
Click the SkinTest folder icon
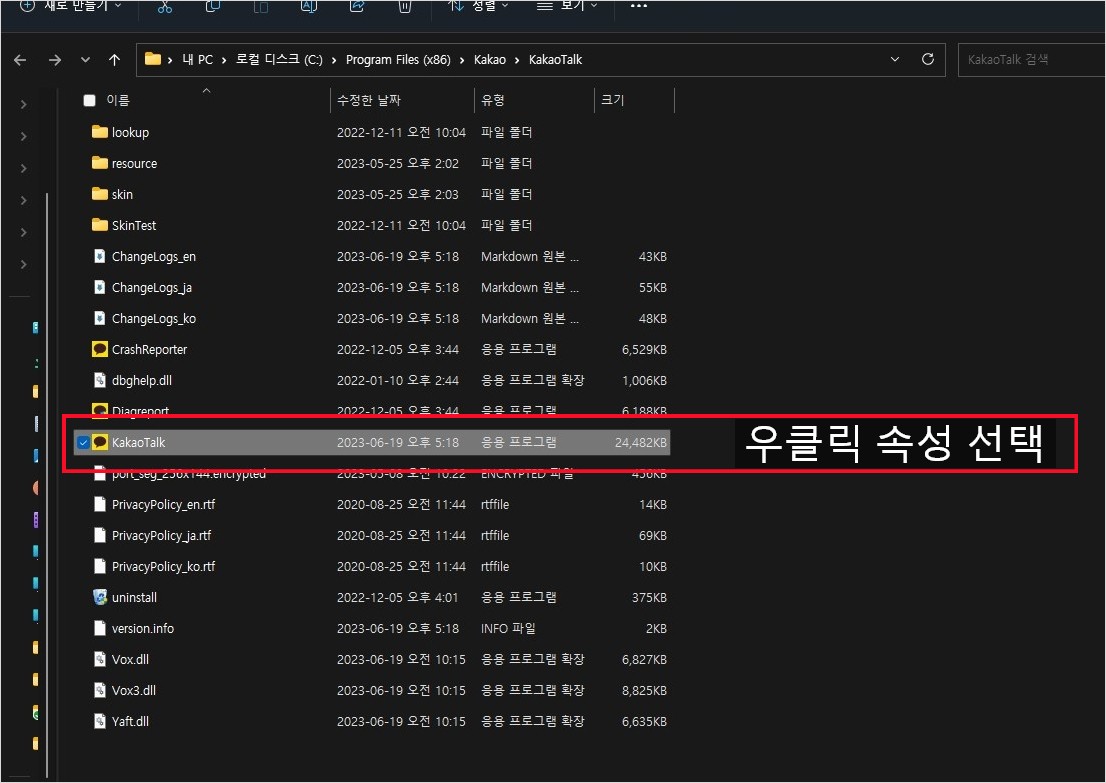(x=99, y=225)
